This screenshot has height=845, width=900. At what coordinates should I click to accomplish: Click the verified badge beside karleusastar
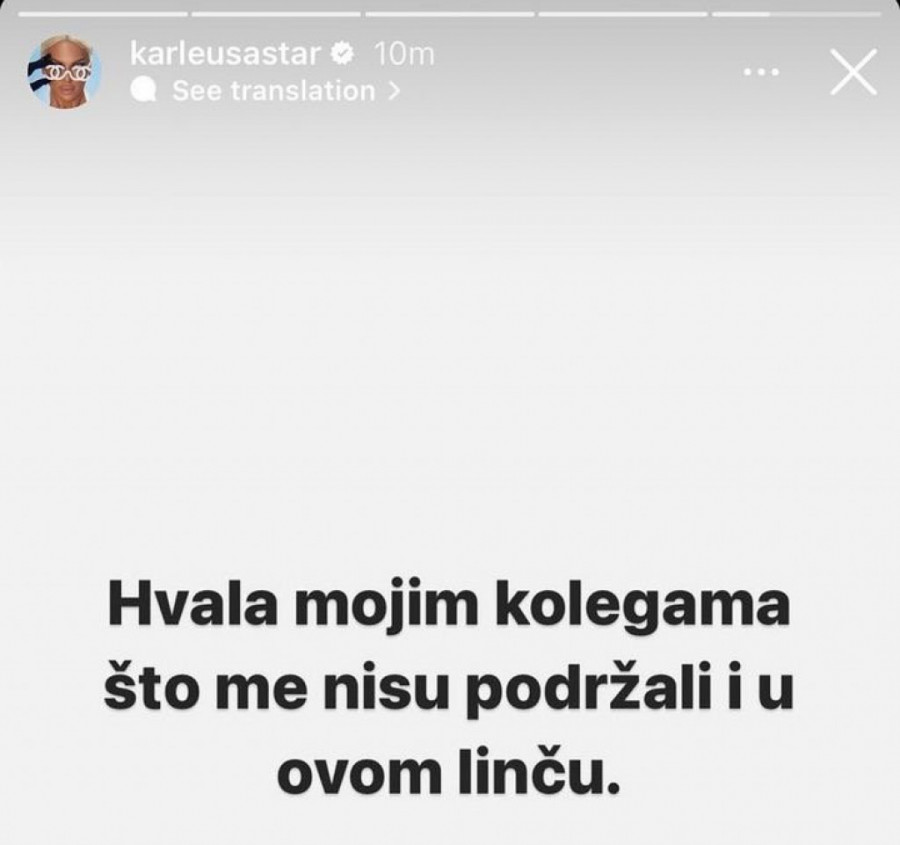343,53
